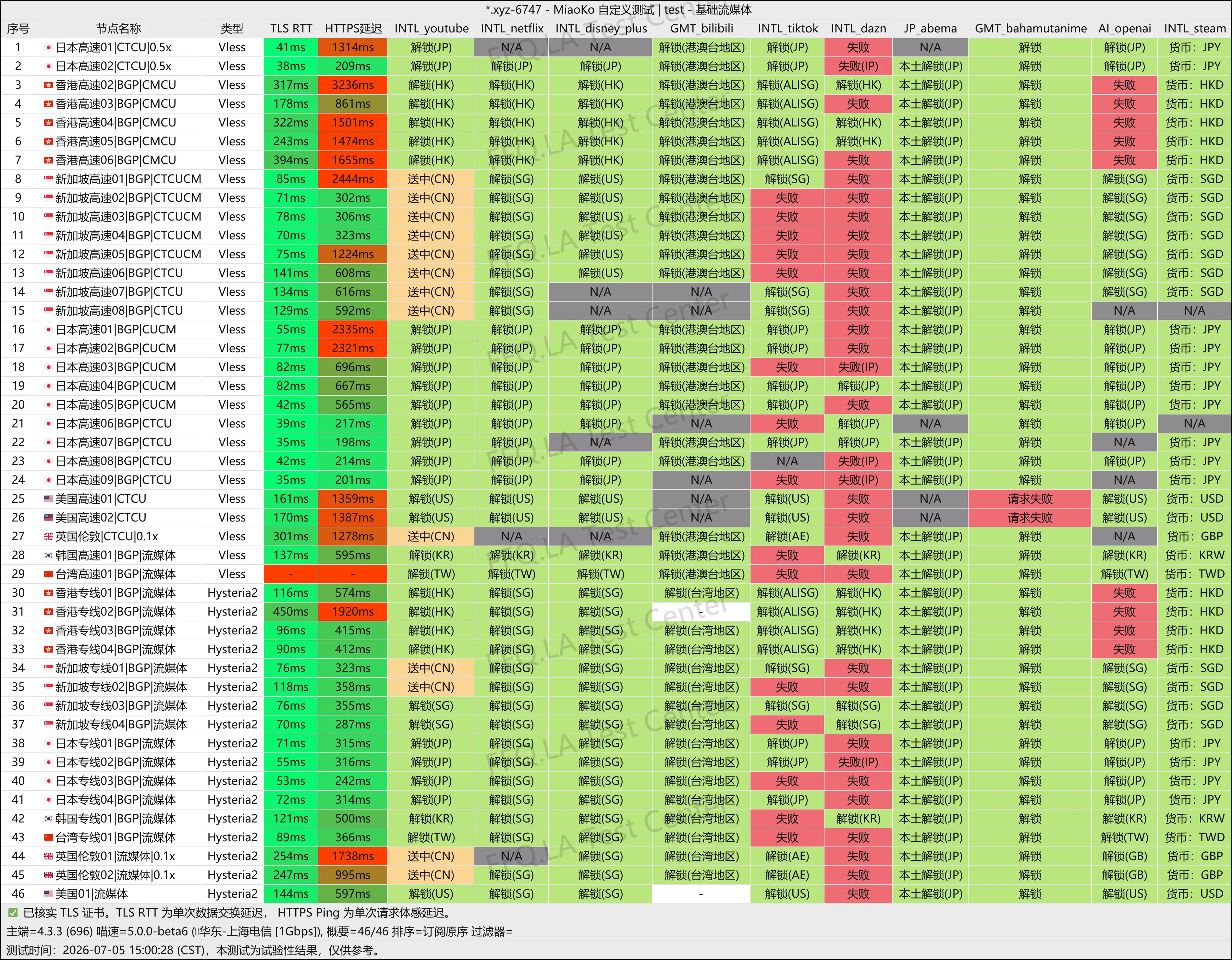Select node name 日本专线01|BGP|流媒体
This screenshot has width=1232, height=960.
tap(116, 744)
